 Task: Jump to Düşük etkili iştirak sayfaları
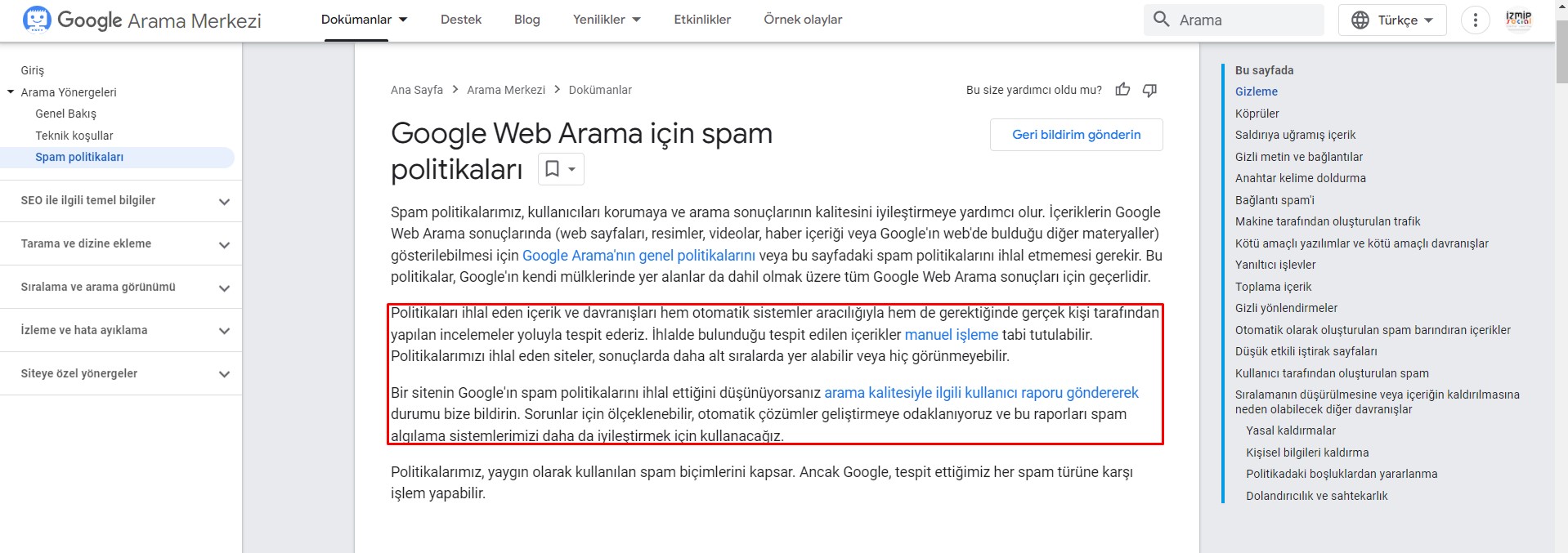(x=1306, y=351)
